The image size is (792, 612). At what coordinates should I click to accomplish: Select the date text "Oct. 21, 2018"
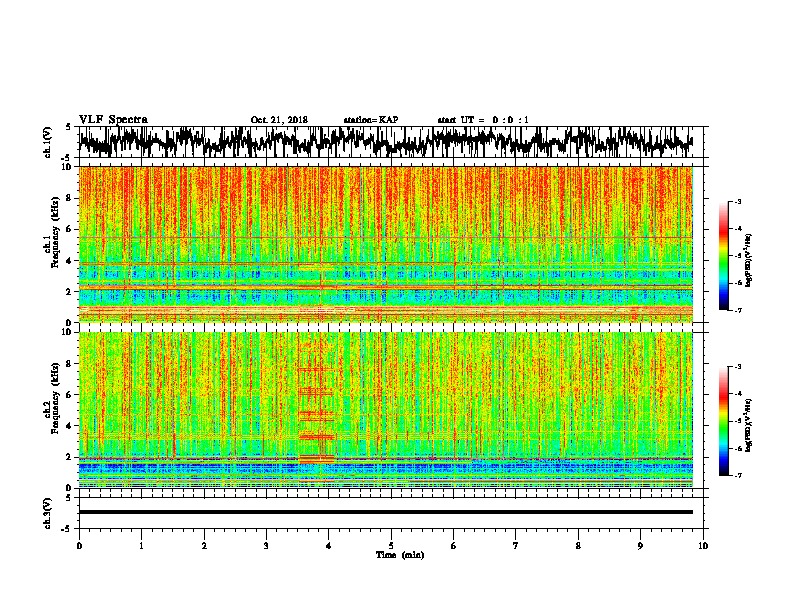point(279,120)
